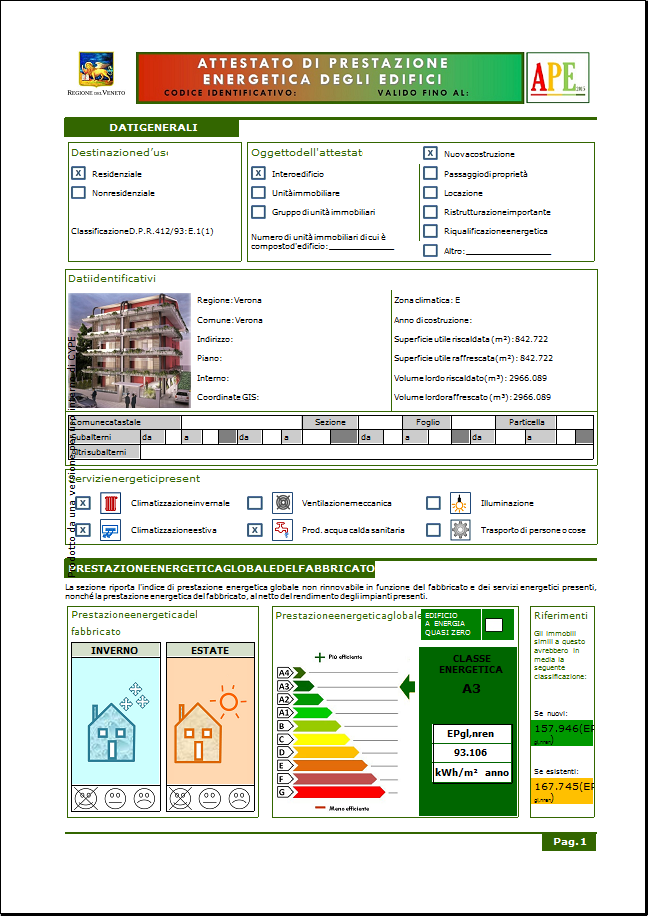648x916 pixels.
Task: Click the ESTATE column header
Action: click(210, 650)
